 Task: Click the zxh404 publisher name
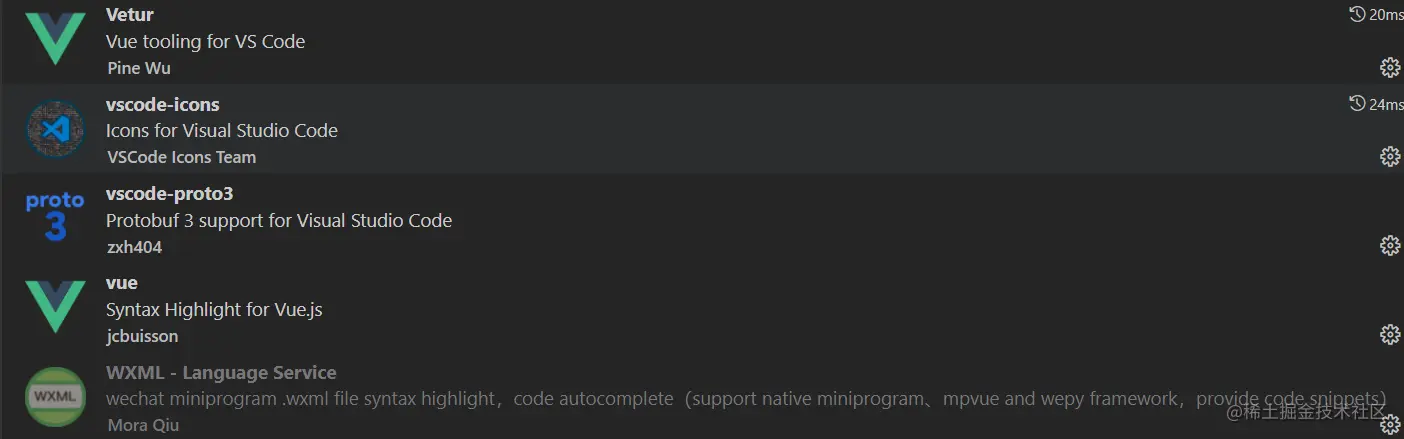[134, 247]
